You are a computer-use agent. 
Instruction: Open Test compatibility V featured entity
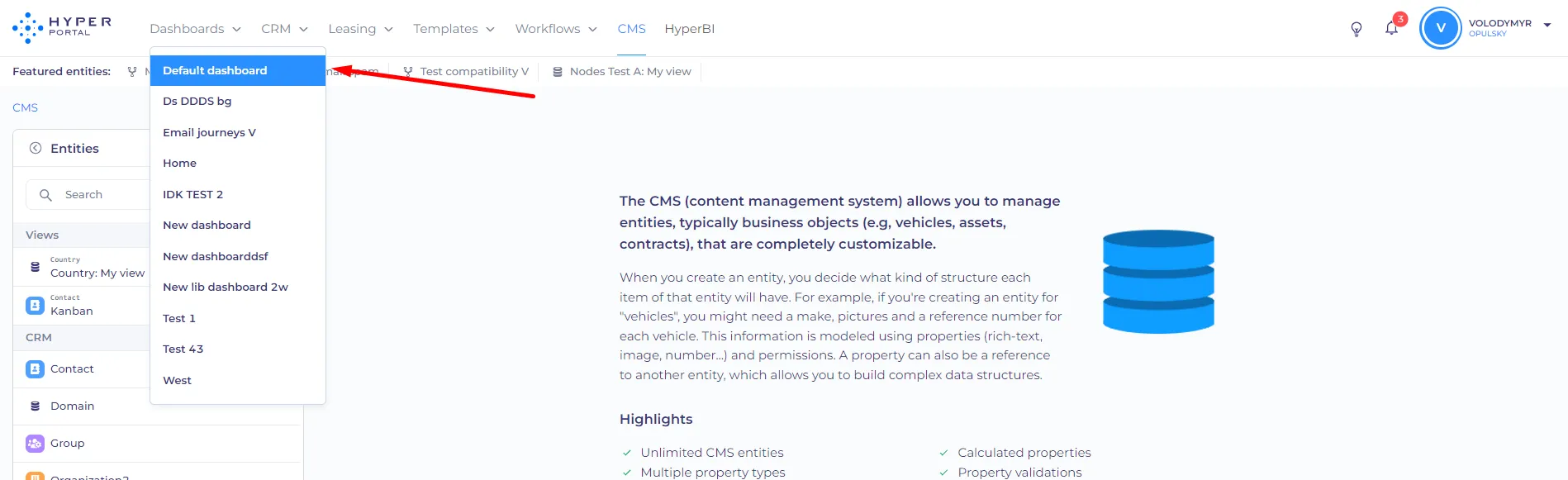[x=466, y=72]
